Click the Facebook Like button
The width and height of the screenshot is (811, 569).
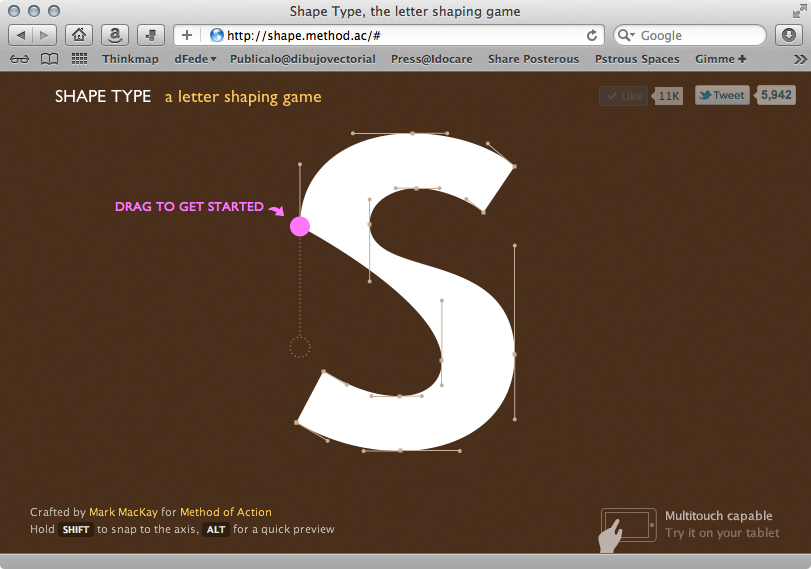623,96
